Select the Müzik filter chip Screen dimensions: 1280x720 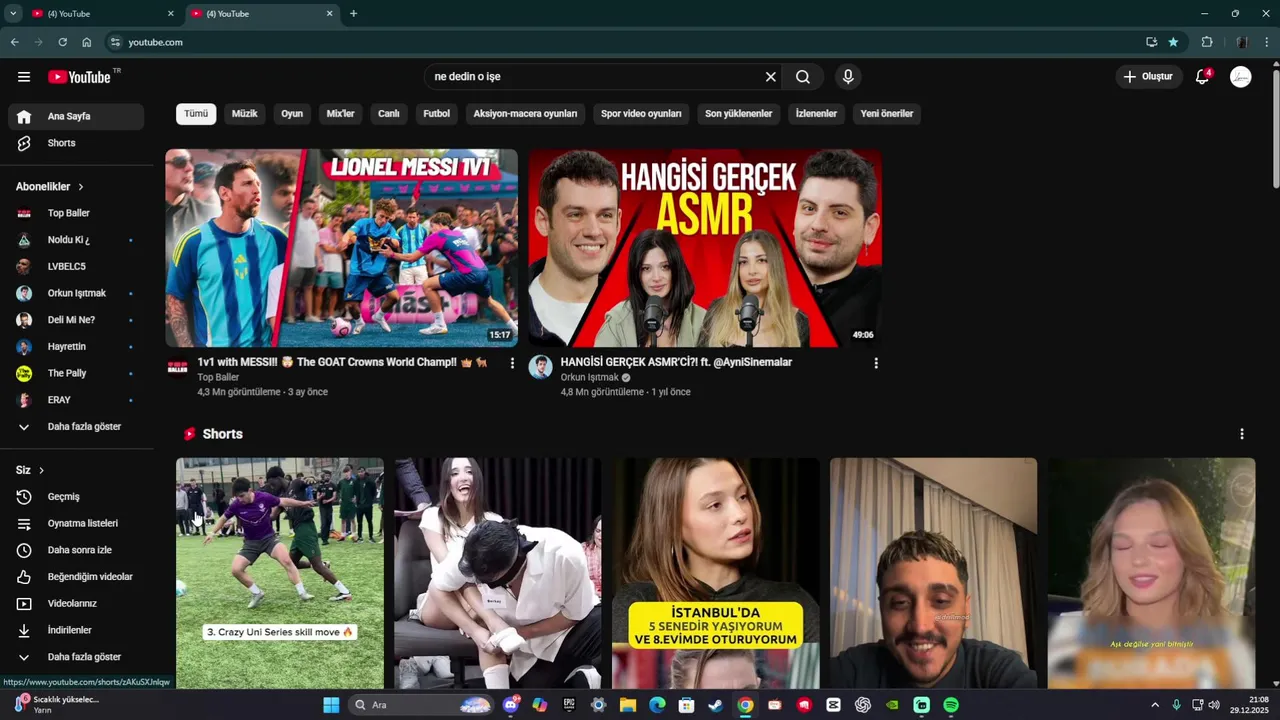pos(245,114)
